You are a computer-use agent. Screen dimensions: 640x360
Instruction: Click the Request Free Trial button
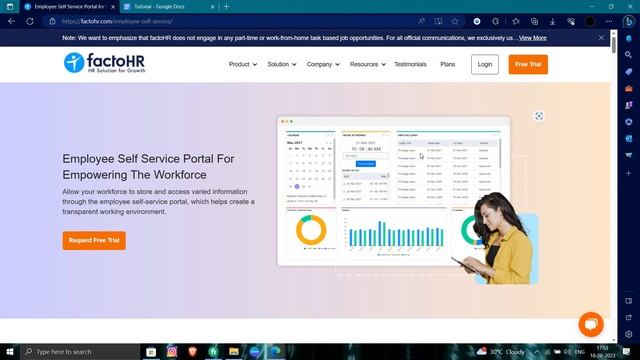pyautogui.click(x=94, y=240)
